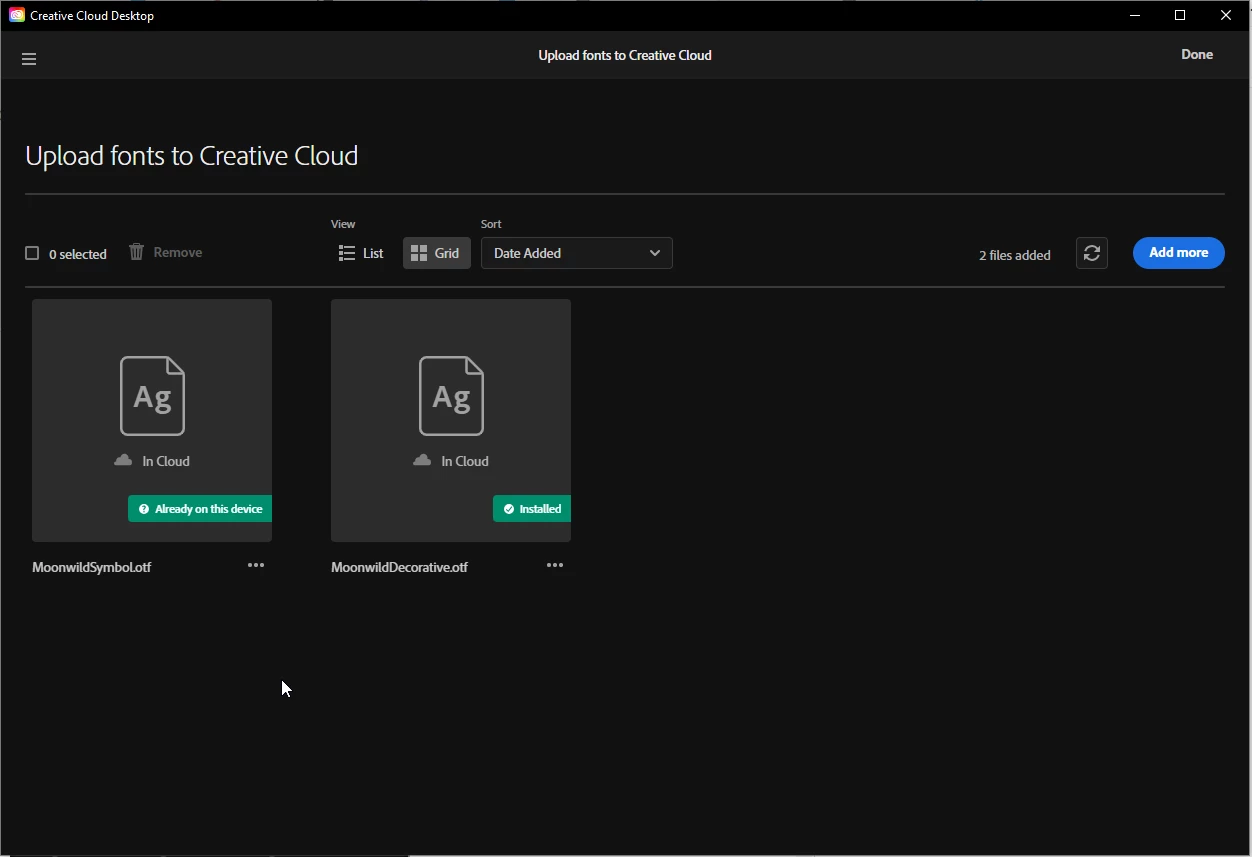Click the Done button

coord(1197,55)
